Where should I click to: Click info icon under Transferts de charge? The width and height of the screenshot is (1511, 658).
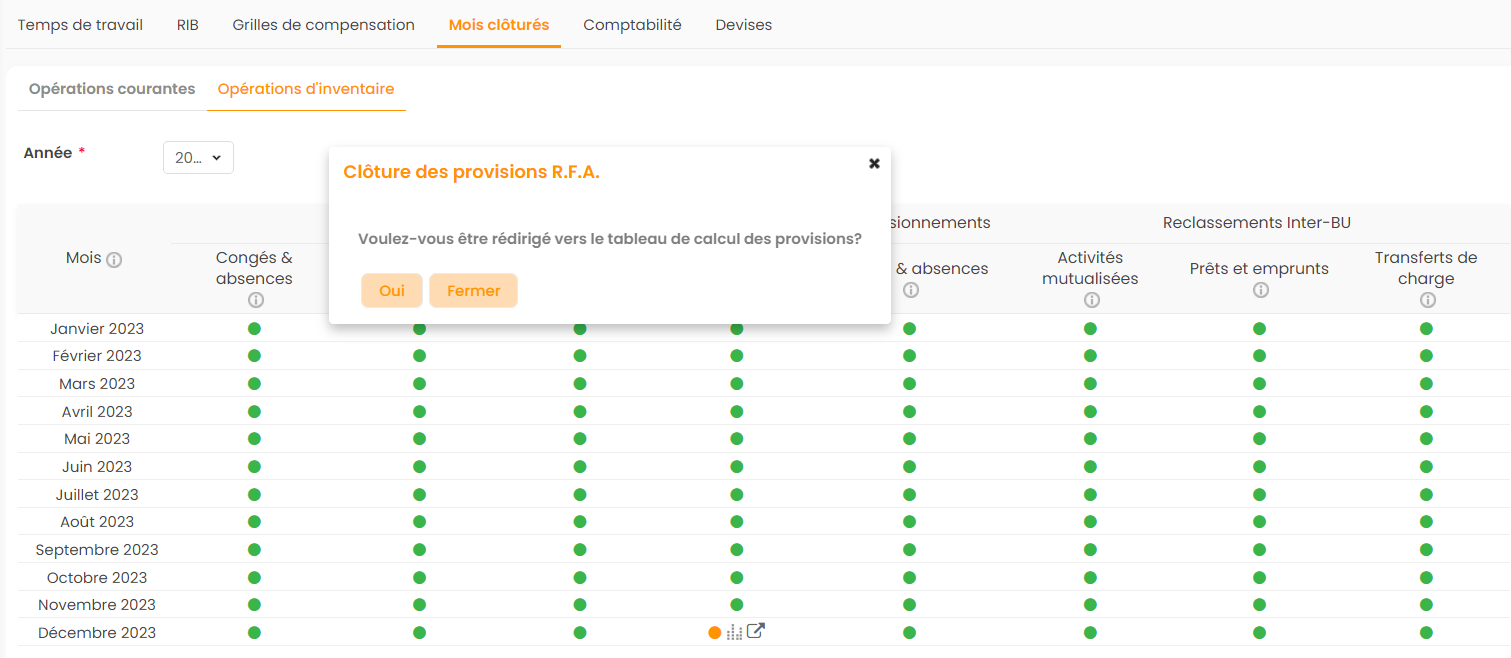tap(1426, 300)
